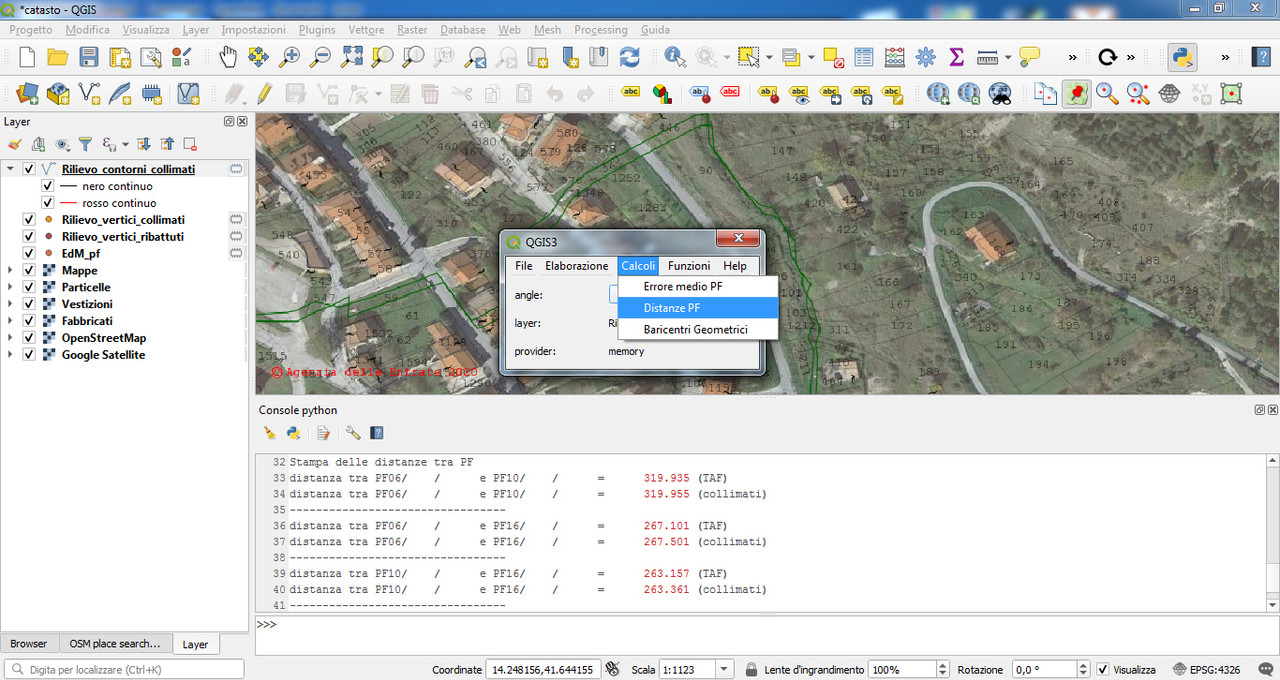Run command Python icon in console toolbar
The image size is (1280, 680).
pos(294,433)
